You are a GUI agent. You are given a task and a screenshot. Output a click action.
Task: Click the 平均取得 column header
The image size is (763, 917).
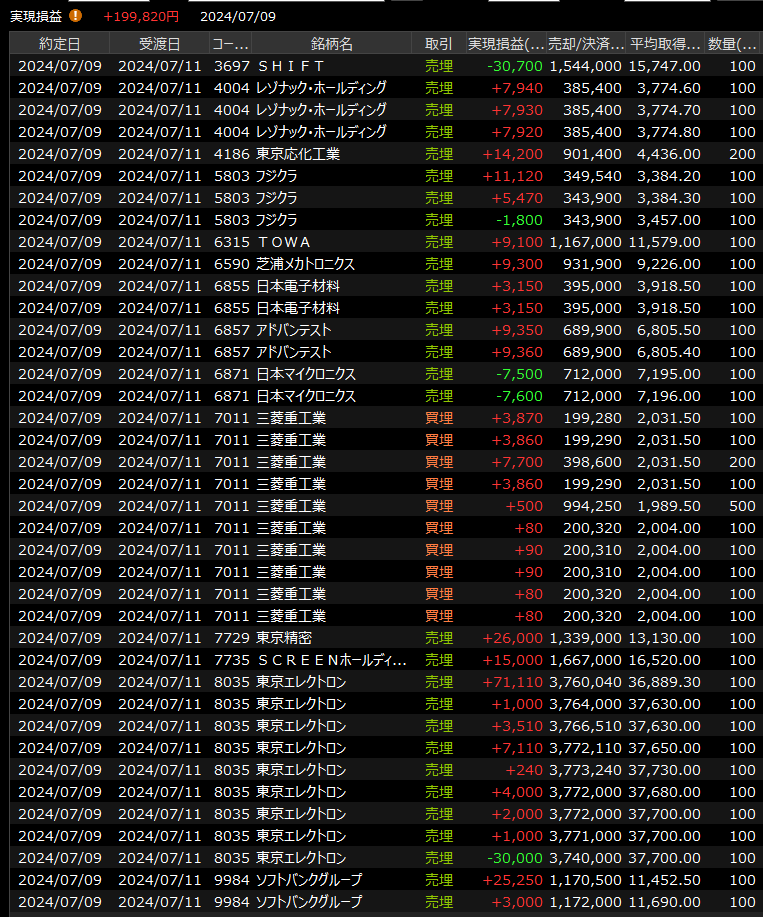(665, 44)
